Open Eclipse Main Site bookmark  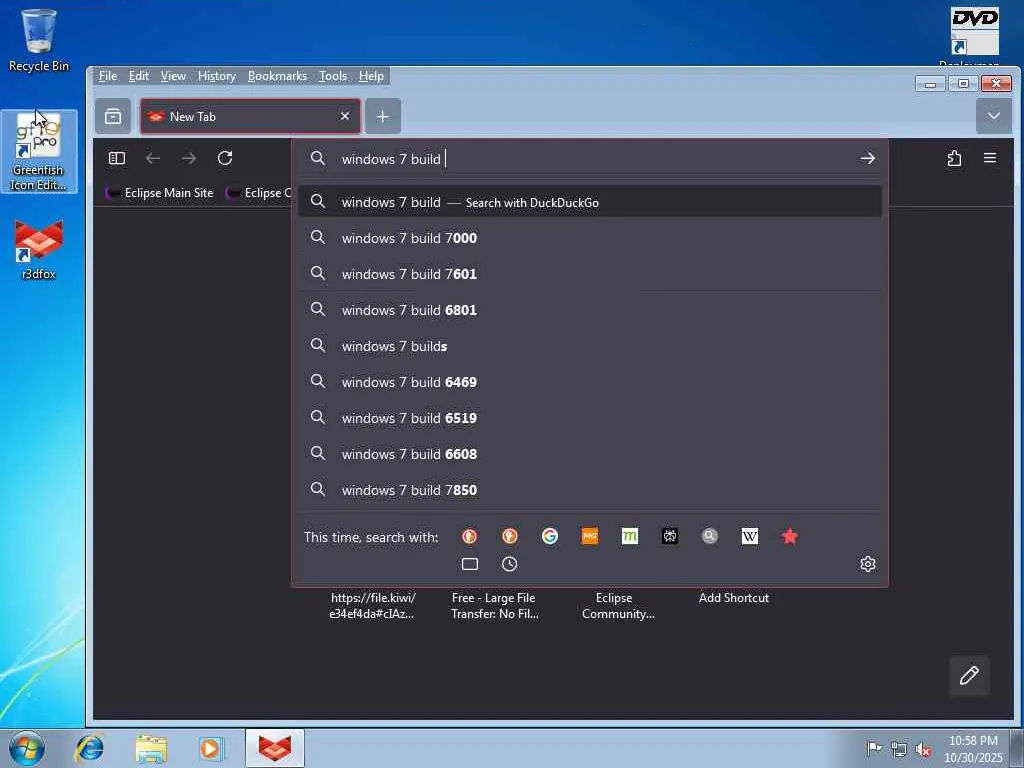click(160, 193)
